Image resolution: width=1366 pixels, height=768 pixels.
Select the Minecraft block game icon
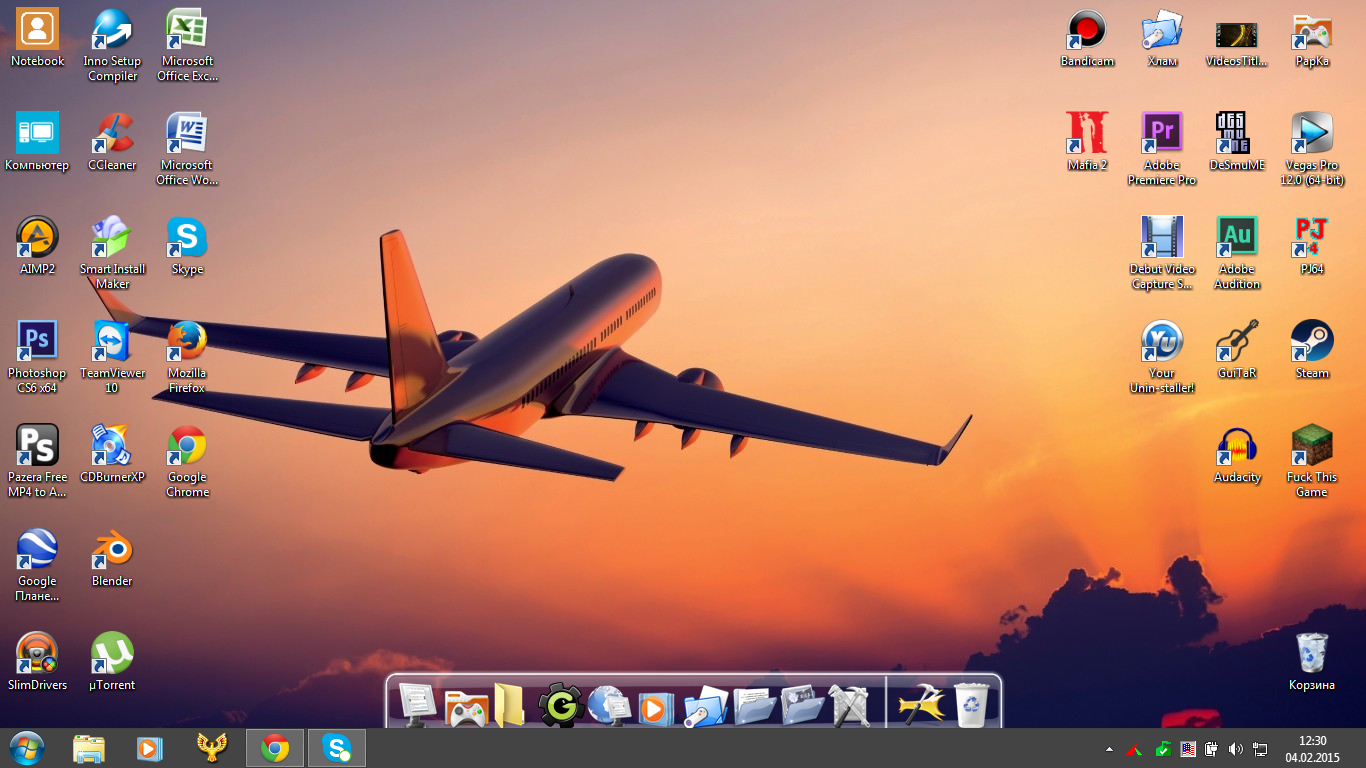point(1312,461)
